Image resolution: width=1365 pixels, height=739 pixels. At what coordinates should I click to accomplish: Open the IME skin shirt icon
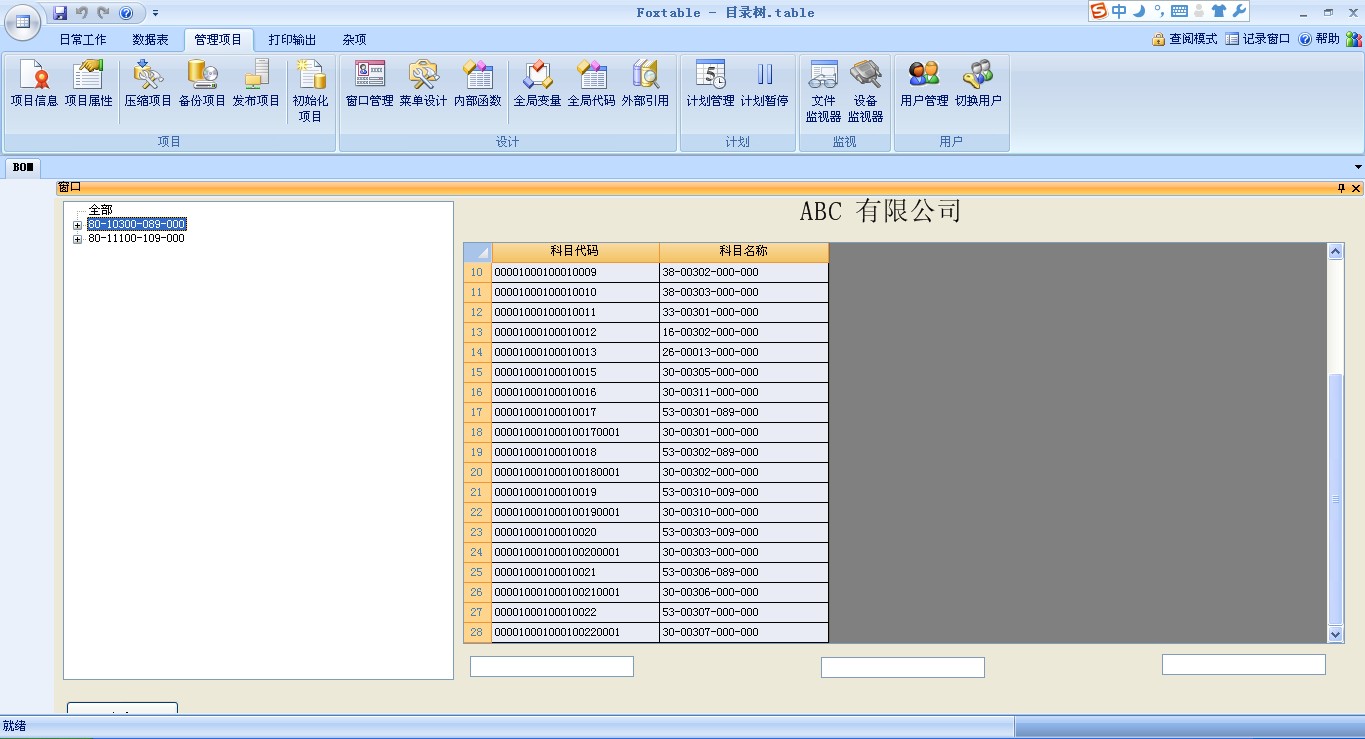[1218, 11]
